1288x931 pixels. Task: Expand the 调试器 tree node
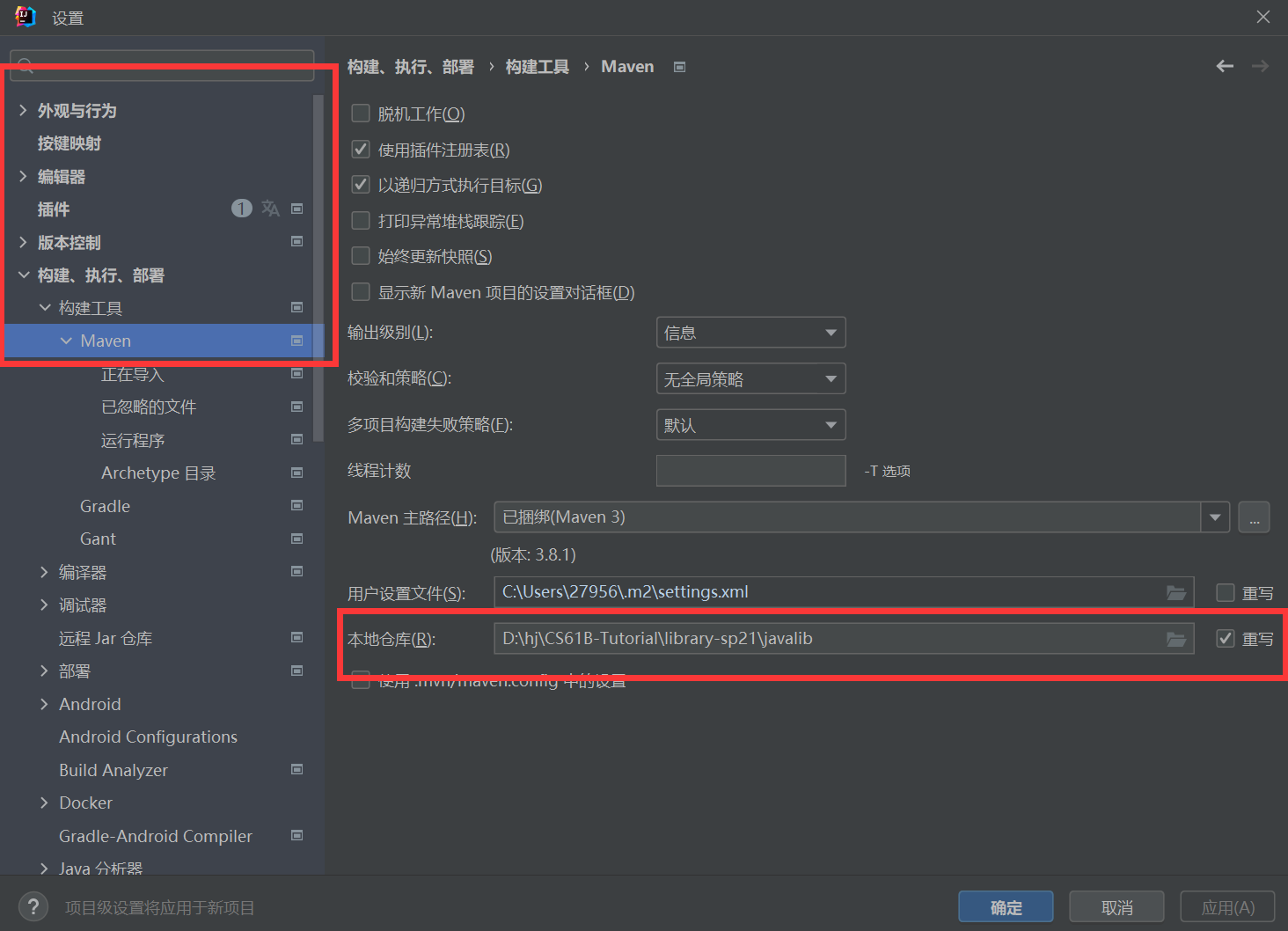[45, 605]
